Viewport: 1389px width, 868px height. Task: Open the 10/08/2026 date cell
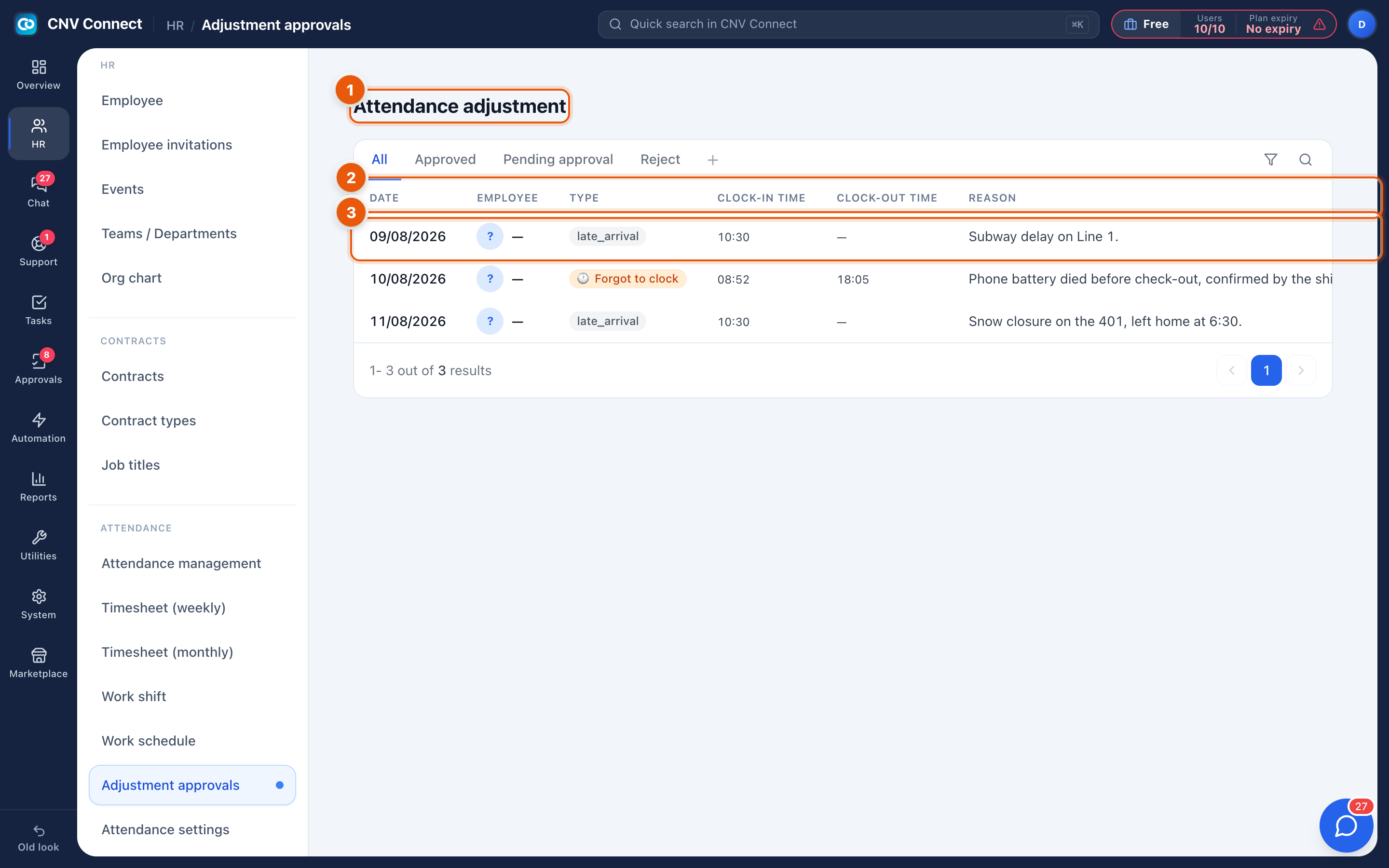click(408, 279)
